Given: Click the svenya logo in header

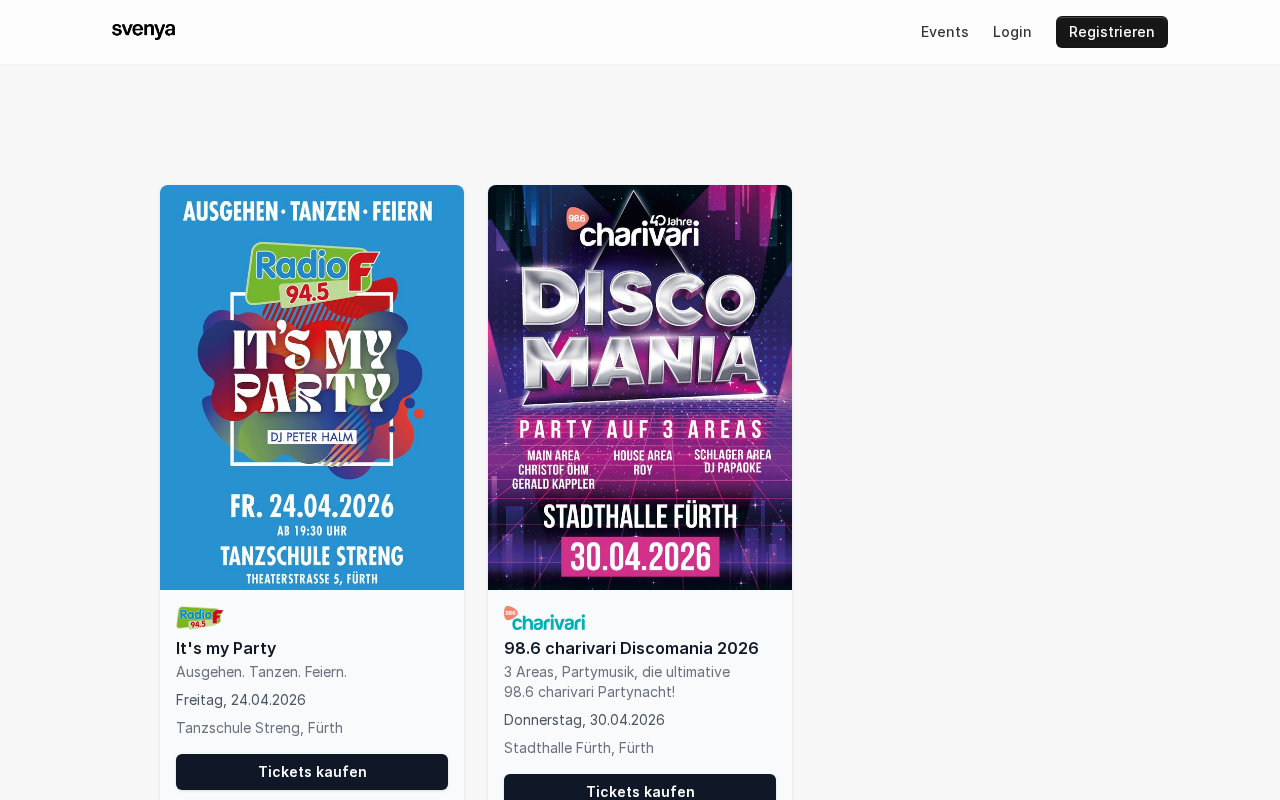Looking at the screenshot, I should tap(143, 31).
